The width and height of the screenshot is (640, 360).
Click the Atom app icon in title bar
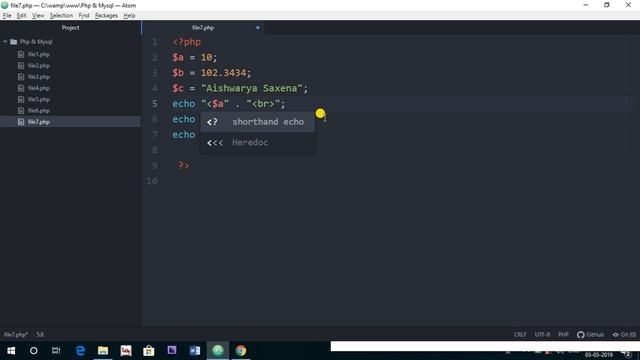coord(5,5)
